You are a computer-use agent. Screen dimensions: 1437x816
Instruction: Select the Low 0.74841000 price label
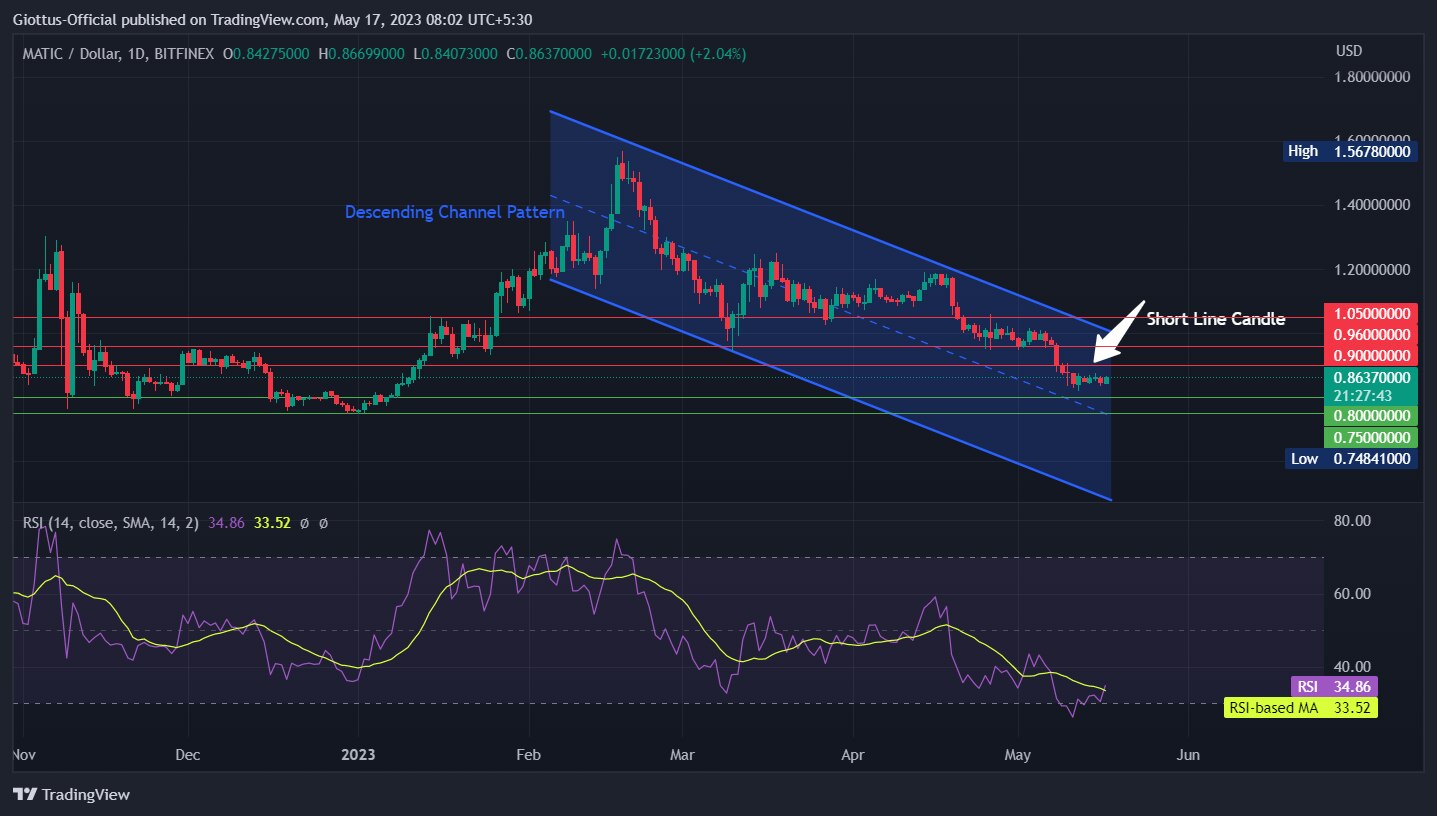click(x=1350, y=459)
